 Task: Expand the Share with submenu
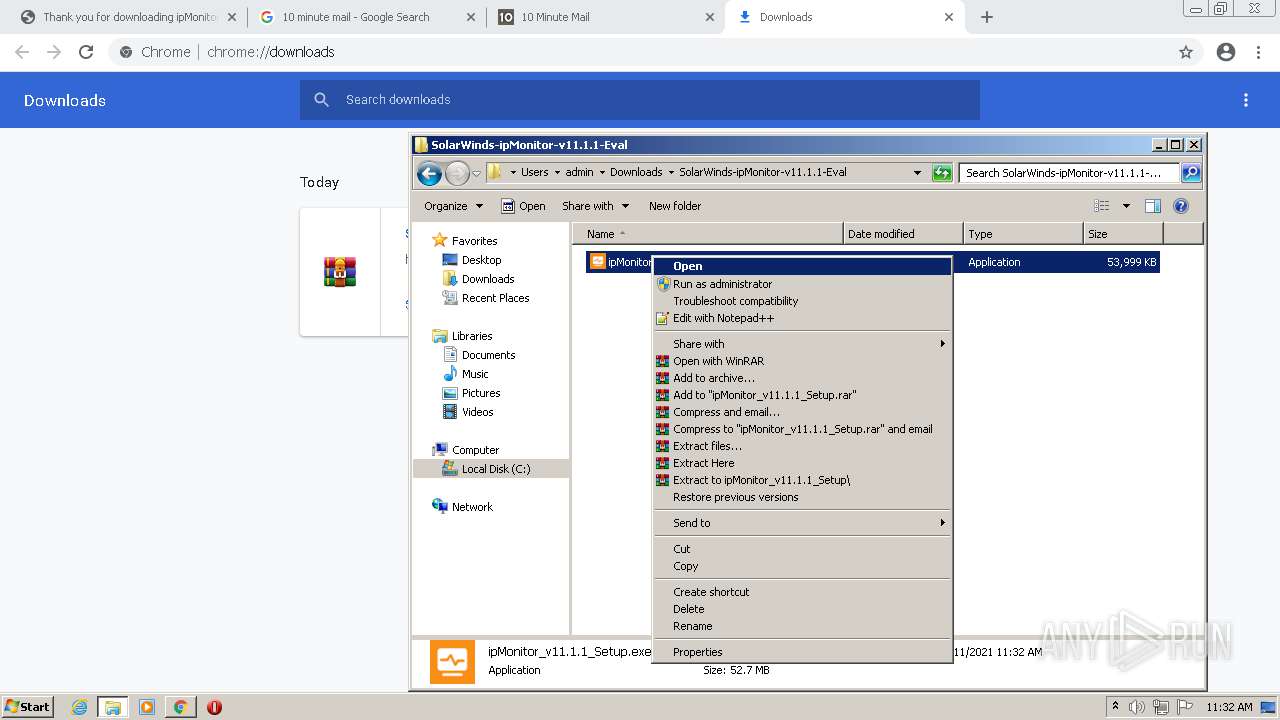tap(802, 344)
